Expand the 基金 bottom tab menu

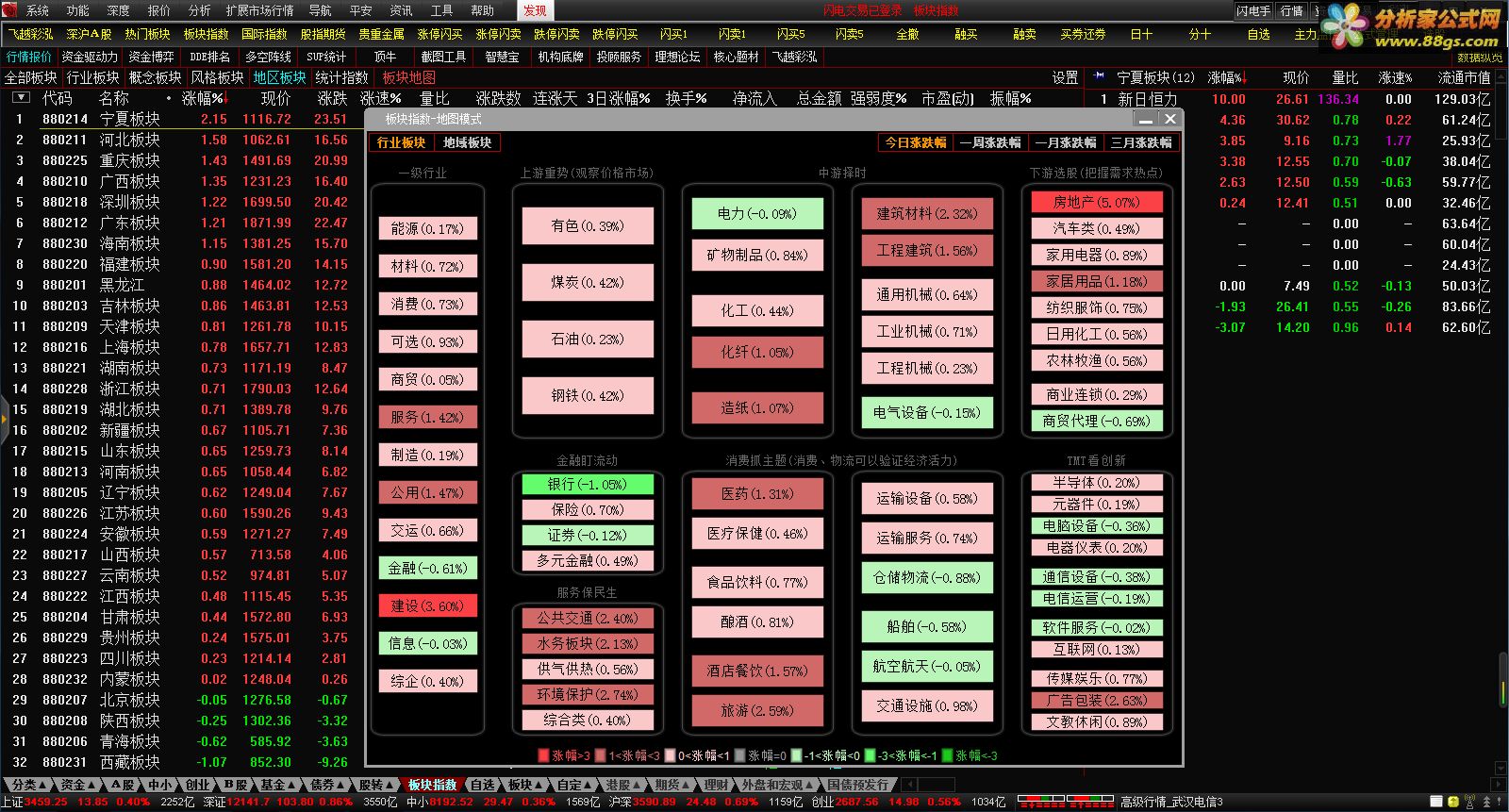(x=279, y=785)
